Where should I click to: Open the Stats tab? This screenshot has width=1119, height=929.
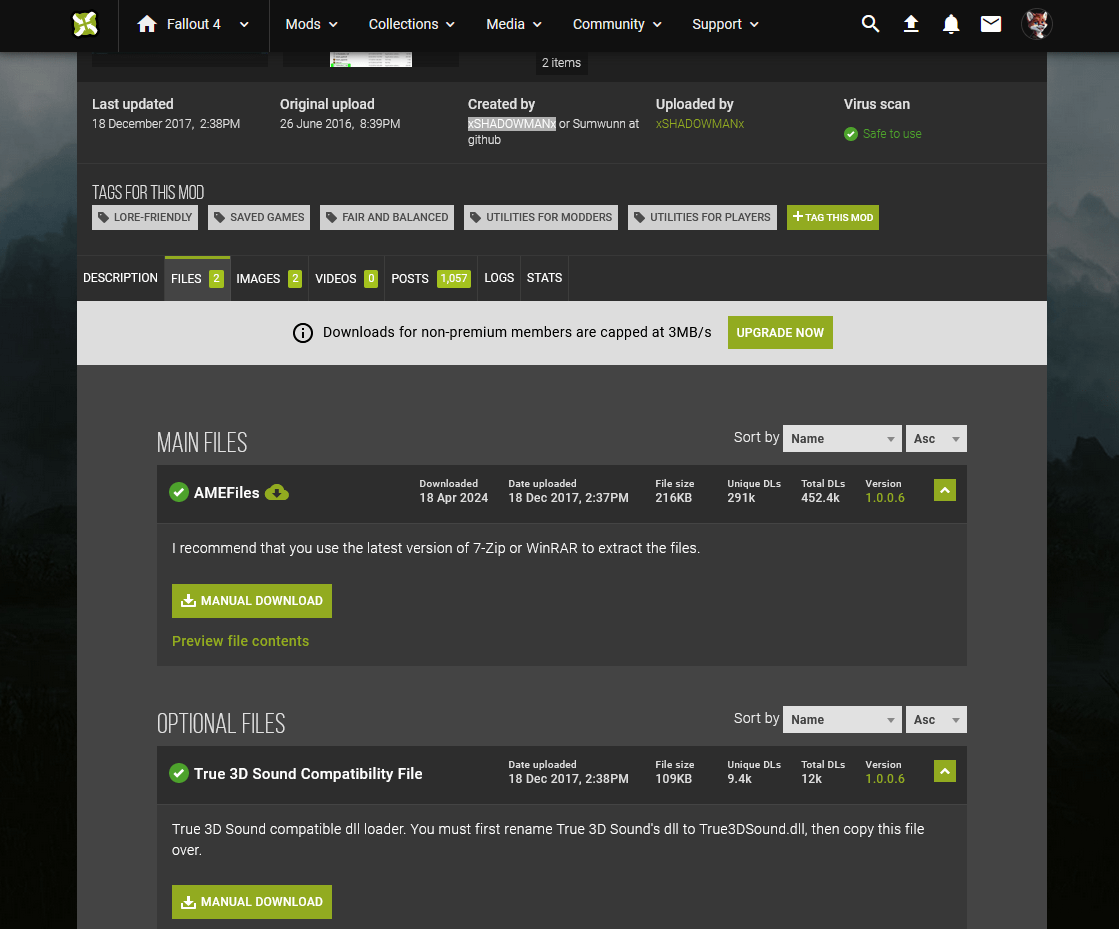(x=545, y=278)
